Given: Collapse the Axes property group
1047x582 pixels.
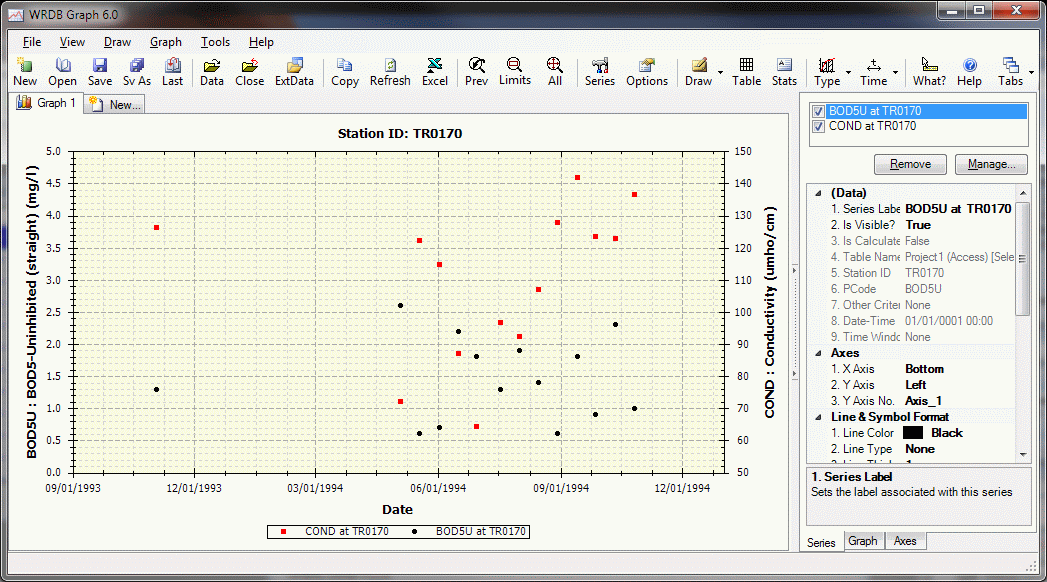Looking at the screenshot, I should (x=817, y=353).
